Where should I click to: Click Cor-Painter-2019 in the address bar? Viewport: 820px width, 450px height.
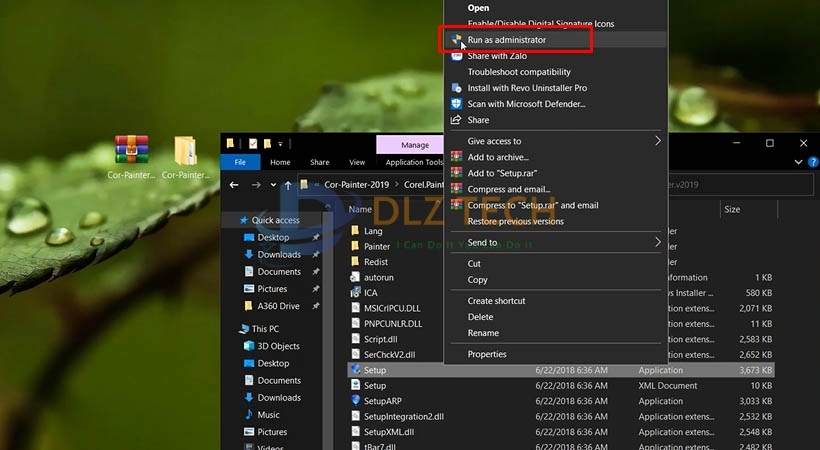(357, 185)
